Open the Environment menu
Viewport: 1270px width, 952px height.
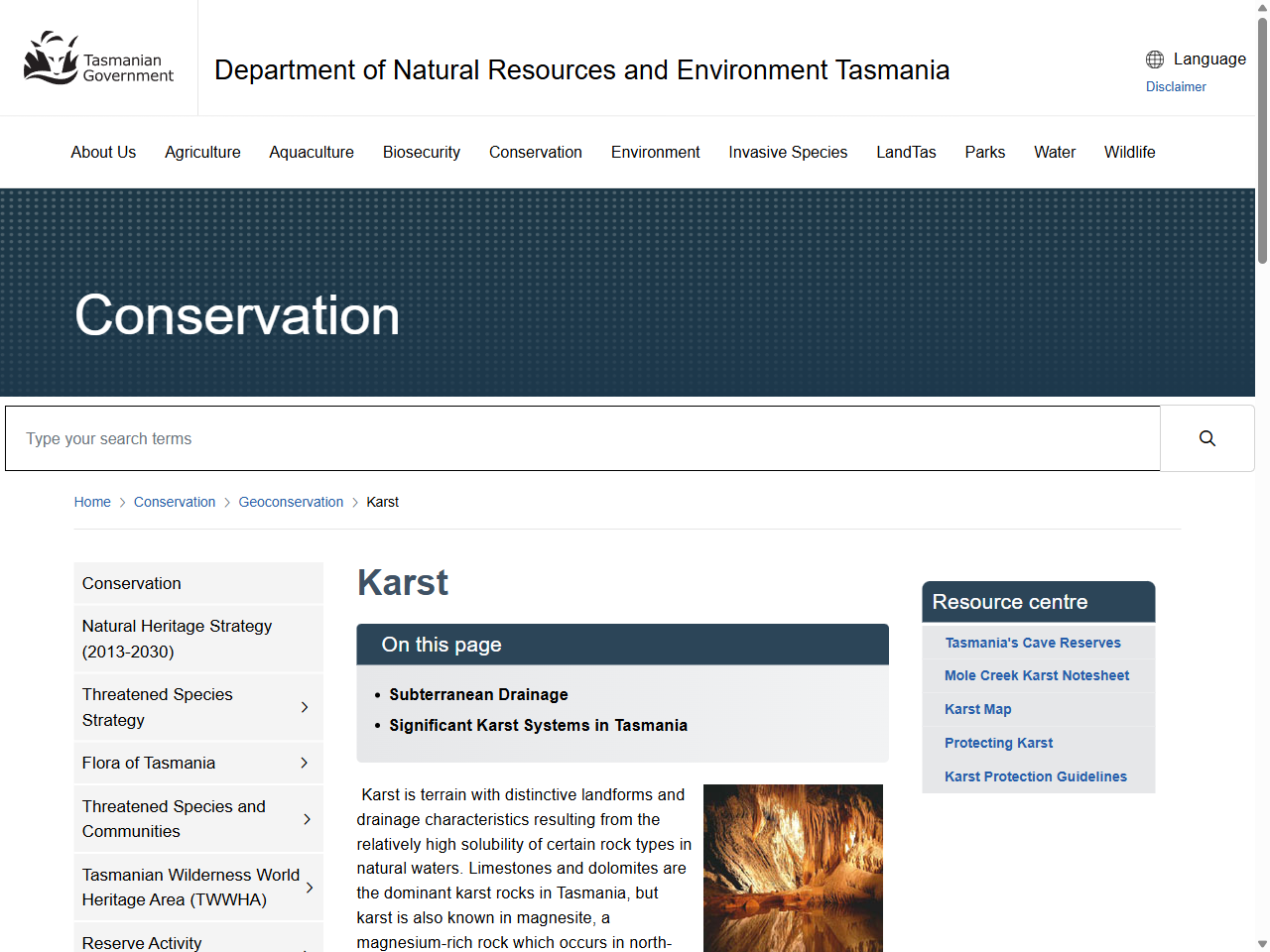(656, 152)
